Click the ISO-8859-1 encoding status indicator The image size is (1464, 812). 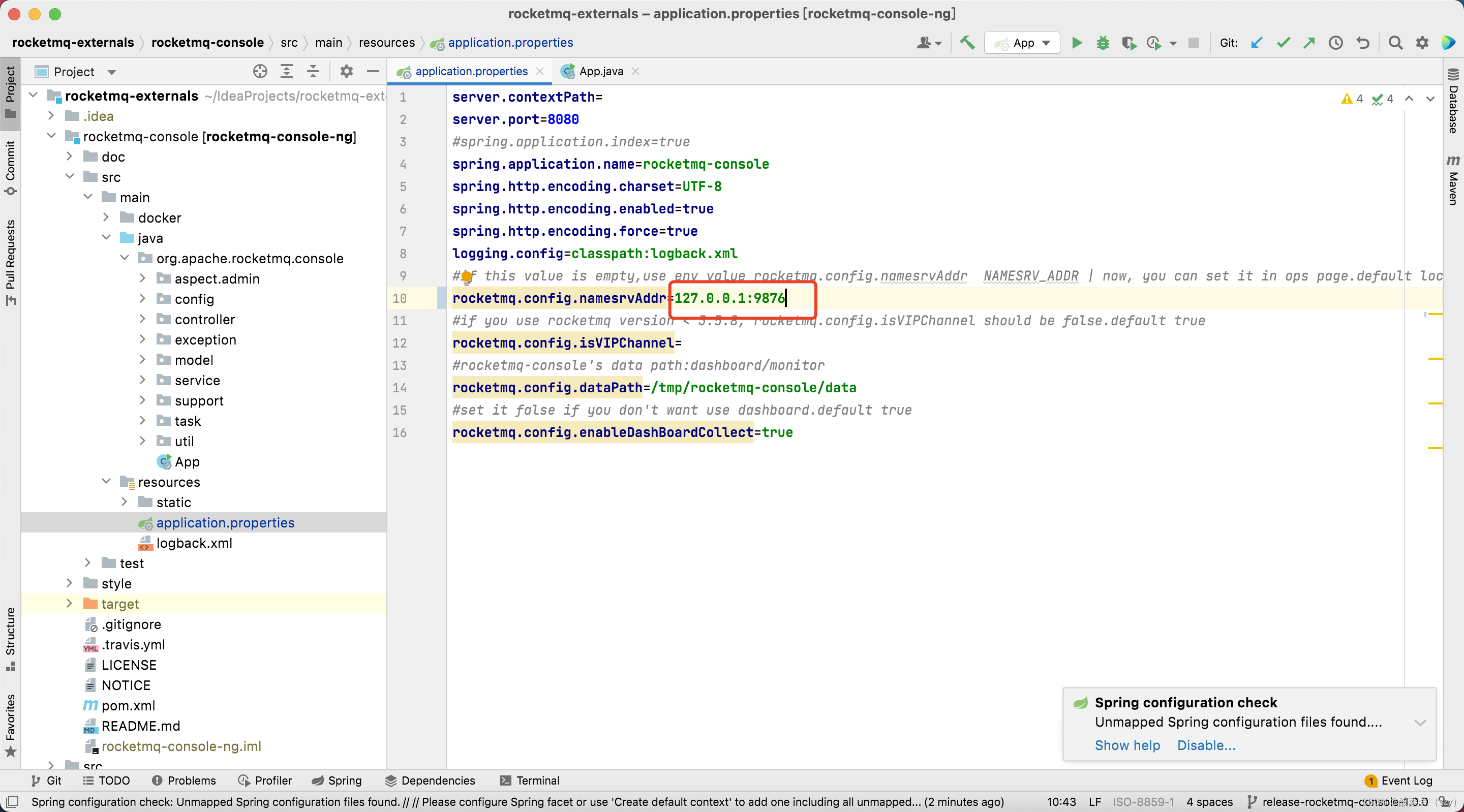pyautogui.click(x=1143, y=802)
